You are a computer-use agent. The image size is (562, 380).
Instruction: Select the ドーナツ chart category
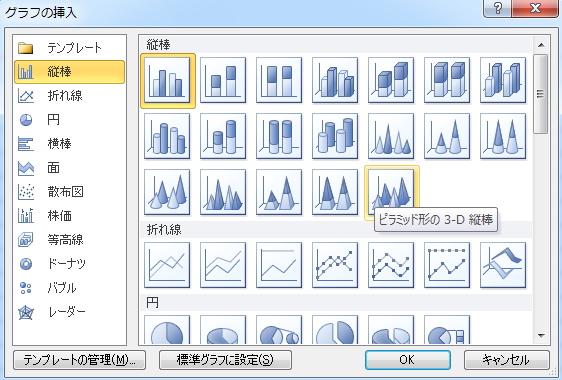[70, 264]
